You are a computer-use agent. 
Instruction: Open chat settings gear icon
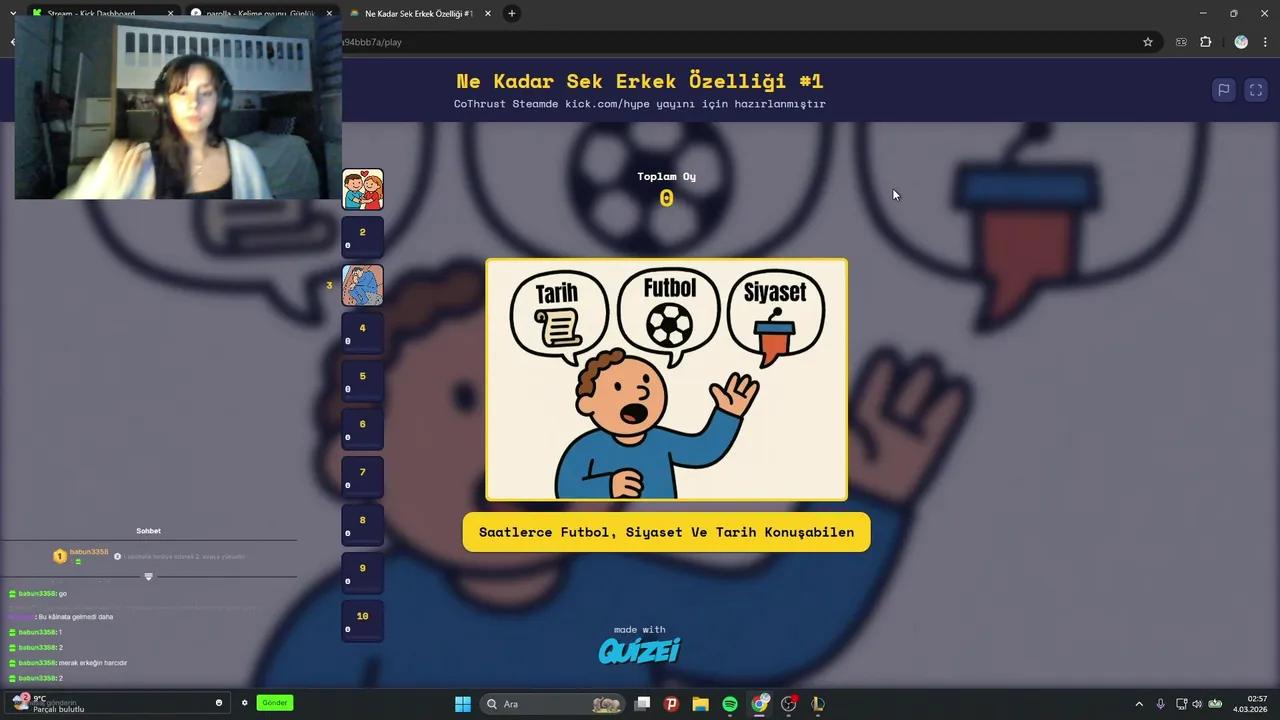click(244, 703)
